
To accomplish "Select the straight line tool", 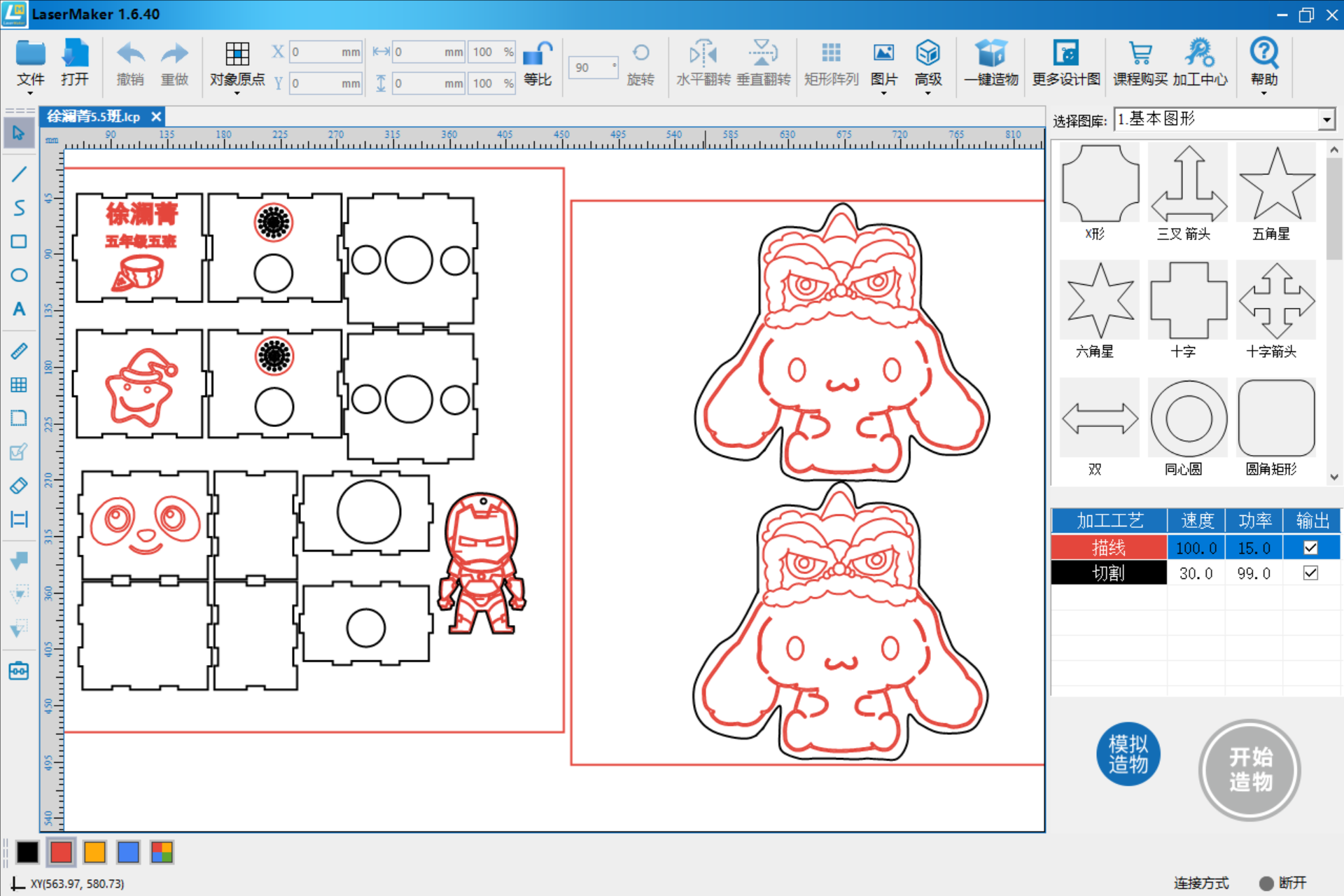I will click(19, 174).
